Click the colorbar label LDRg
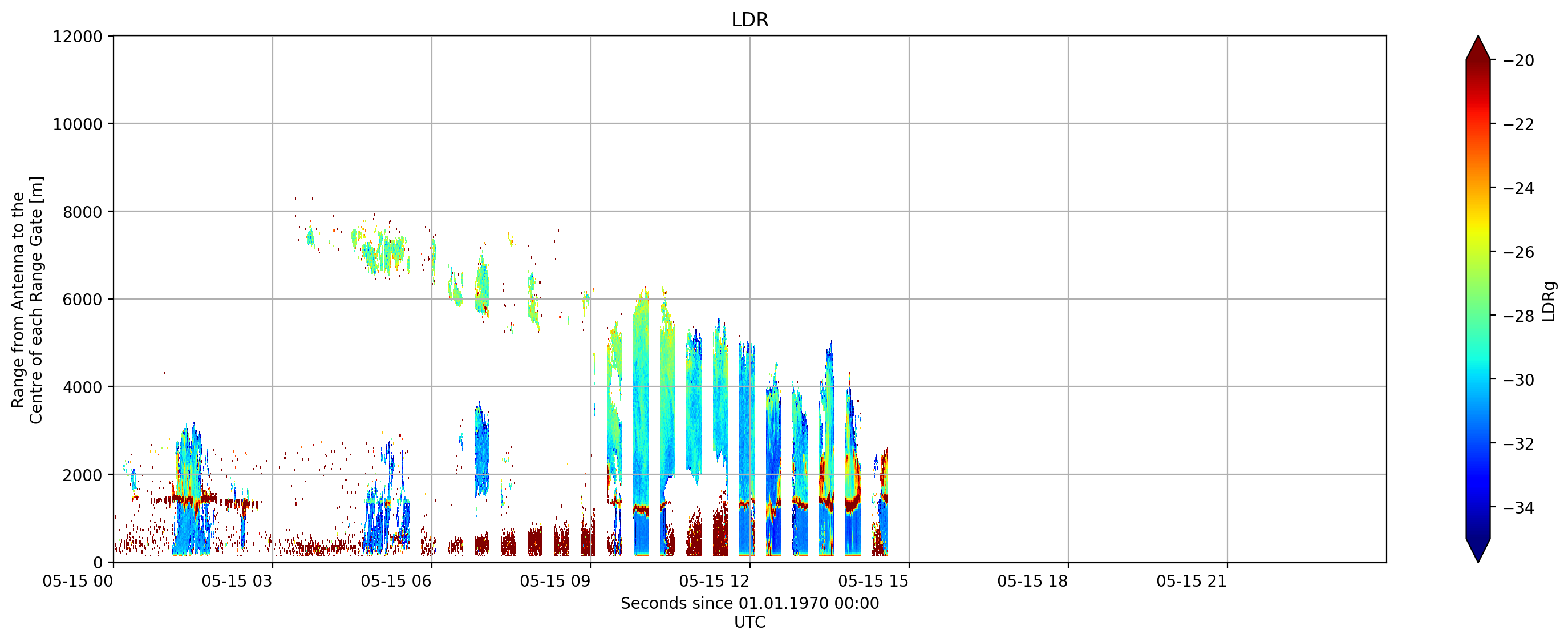Viewport: 1568px width, 642px height. (1549, 301)
